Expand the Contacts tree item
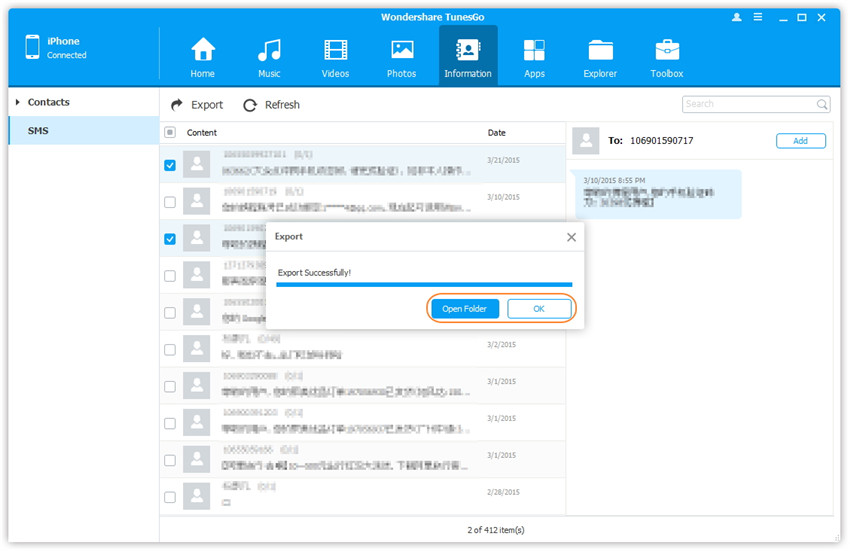The height and width of the screenshot is (551, 850). [x=18, y=102]
